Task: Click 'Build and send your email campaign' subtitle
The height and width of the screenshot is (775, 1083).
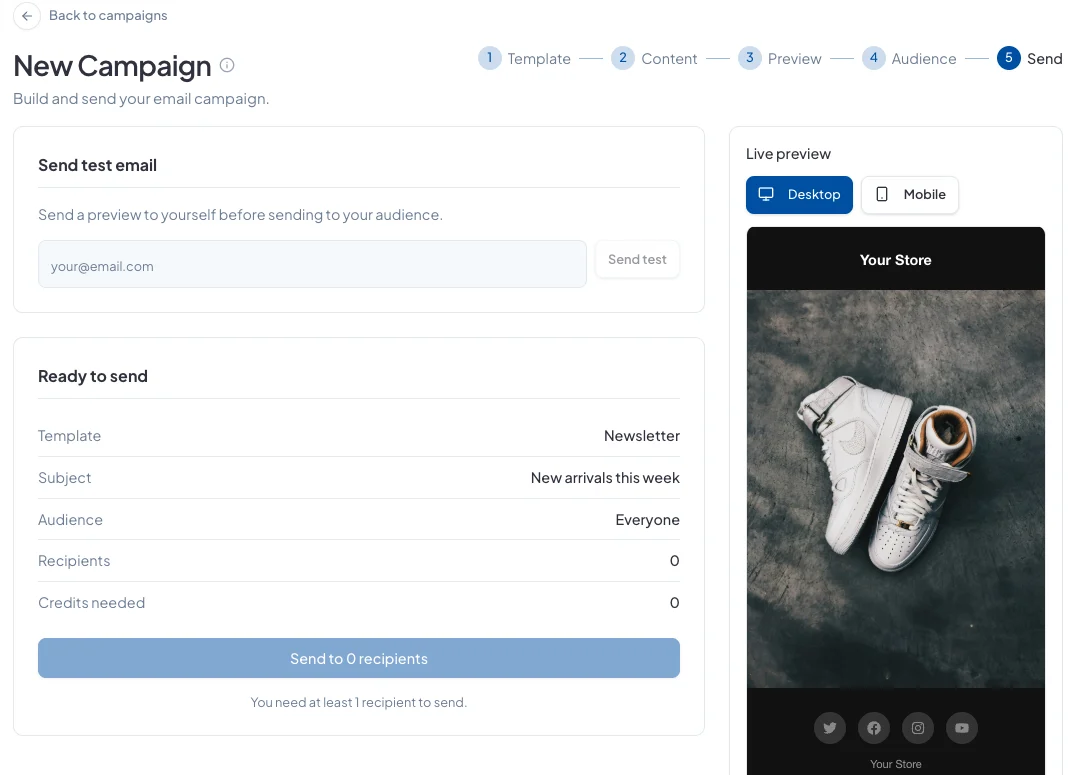Action: coord(141,99)
